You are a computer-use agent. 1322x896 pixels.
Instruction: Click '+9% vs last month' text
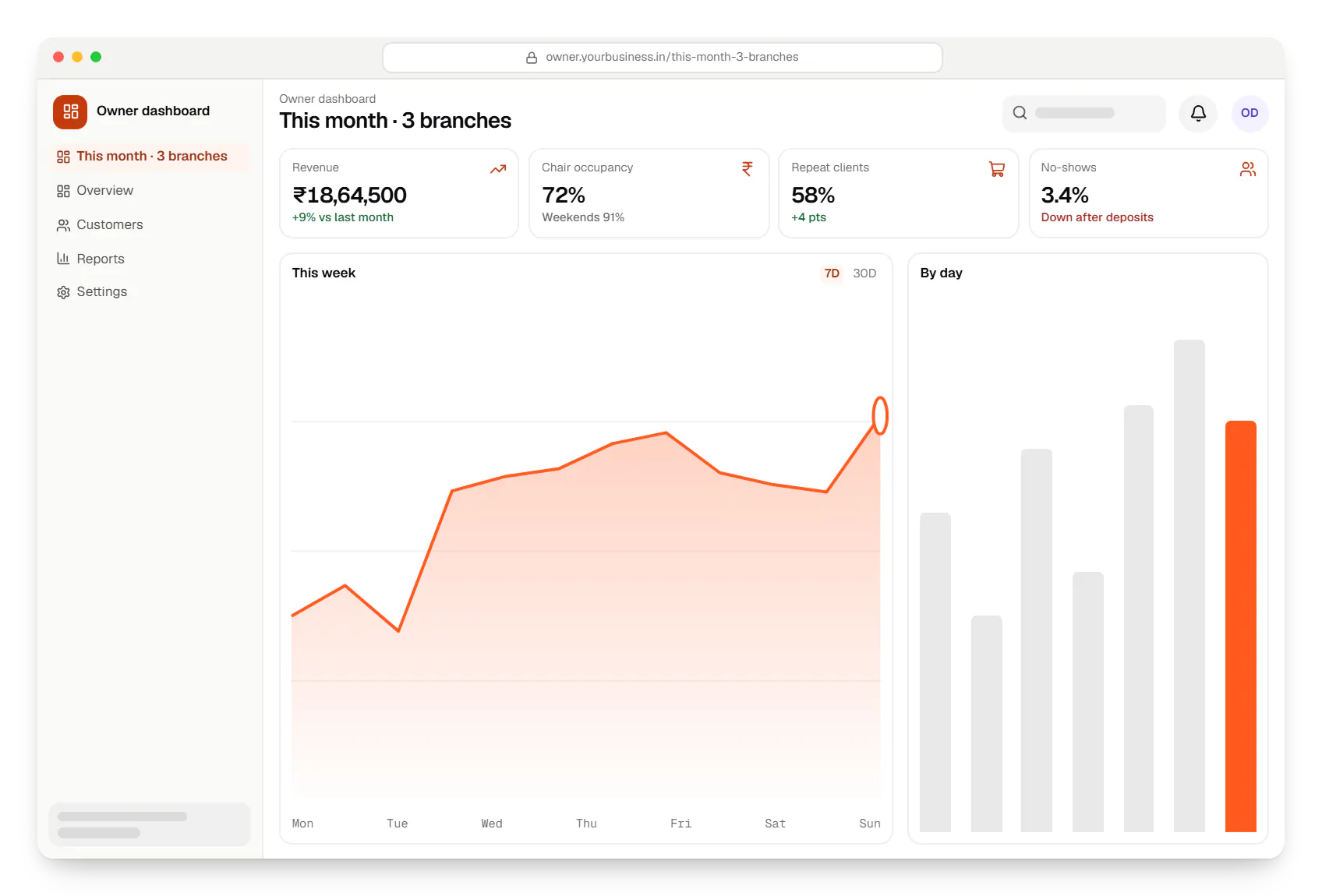343,217
